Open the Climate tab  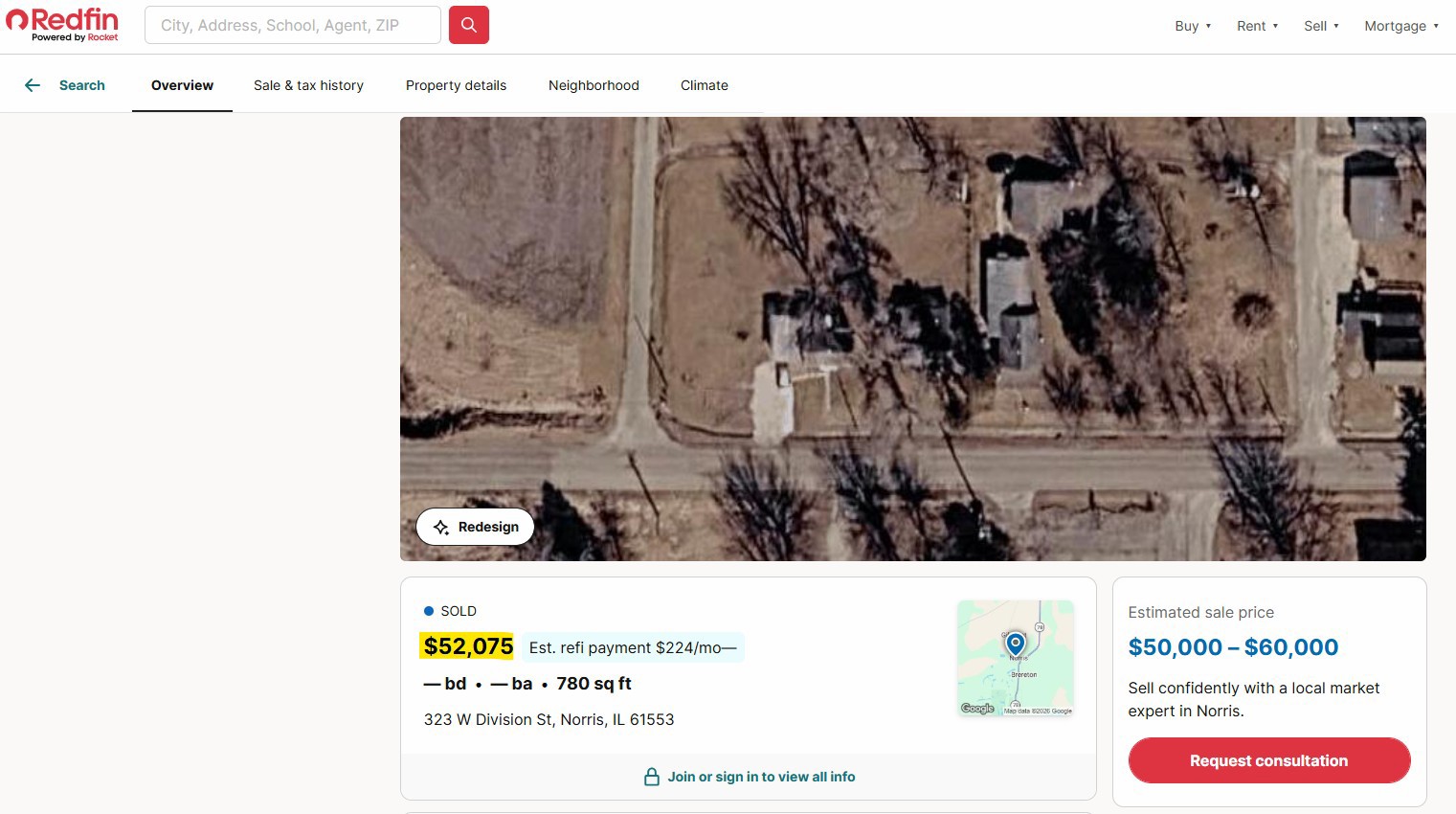(705, 85)
